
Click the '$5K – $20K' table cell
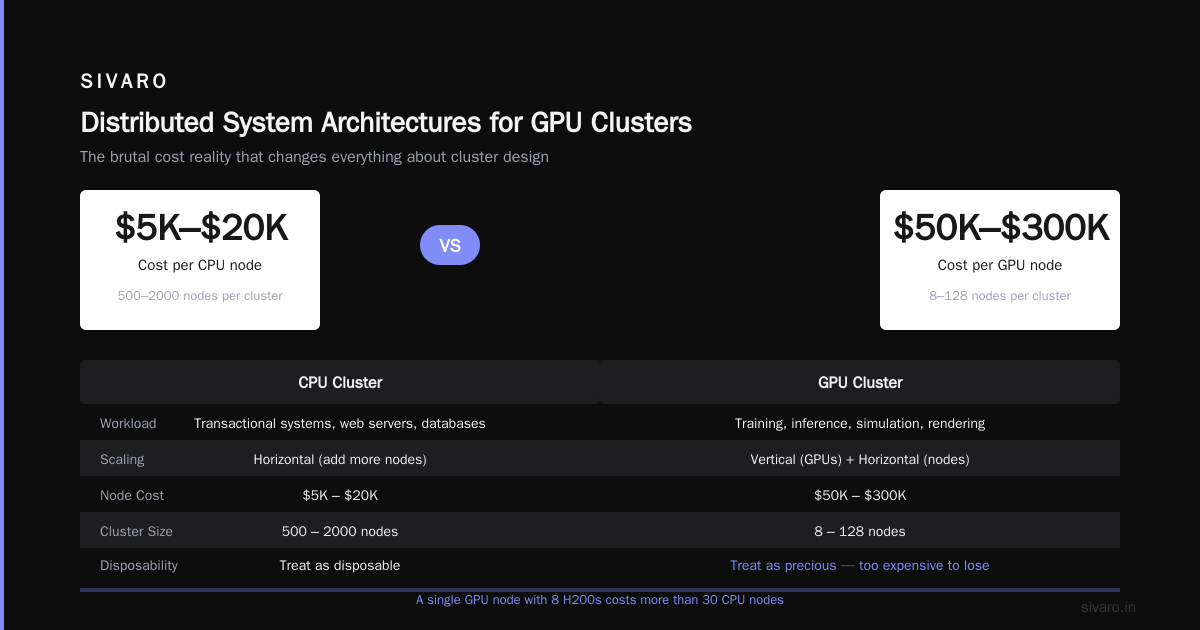tap(340, 495)
